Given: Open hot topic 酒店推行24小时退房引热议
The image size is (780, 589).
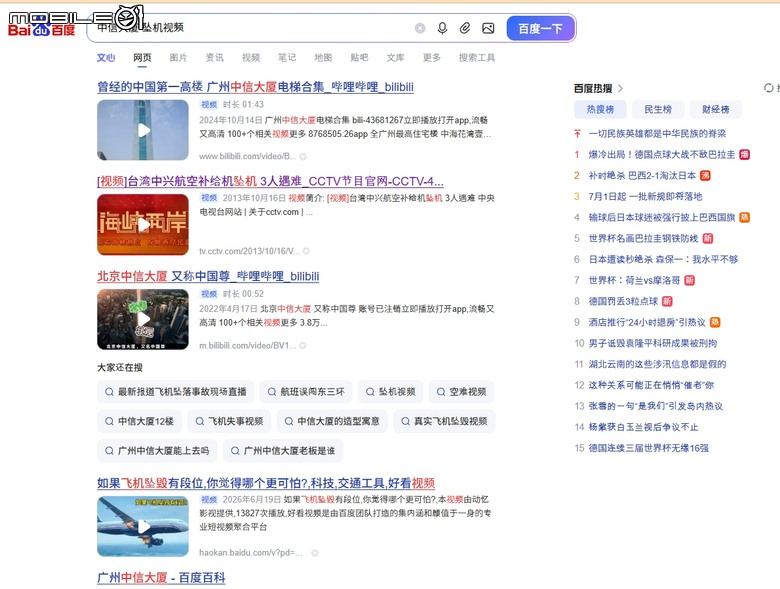Looking at the screenshot, I should pyautogui.click(x=647, y=322).
